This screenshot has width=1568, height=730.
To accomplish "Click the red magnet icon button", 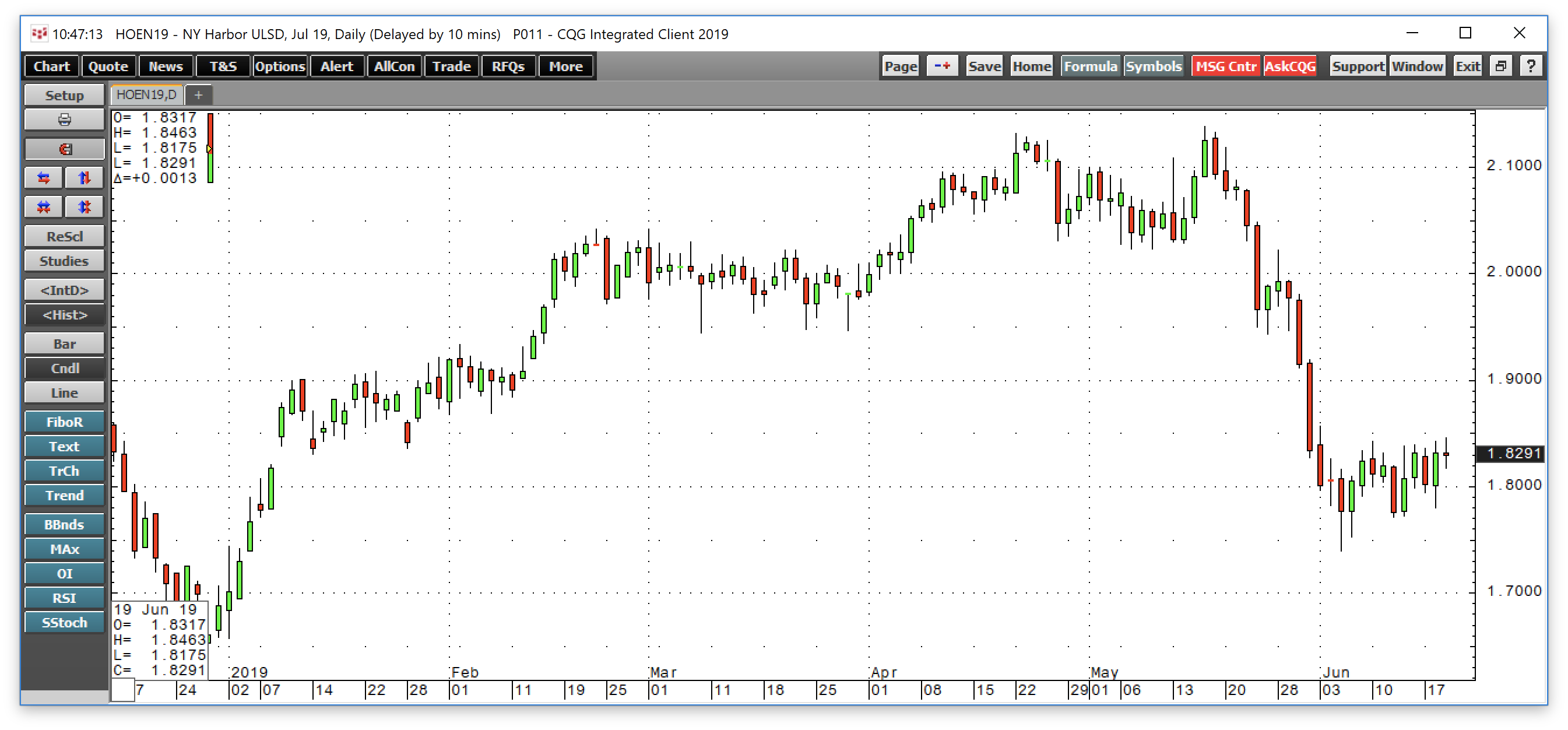I will (x=64, y=149).
